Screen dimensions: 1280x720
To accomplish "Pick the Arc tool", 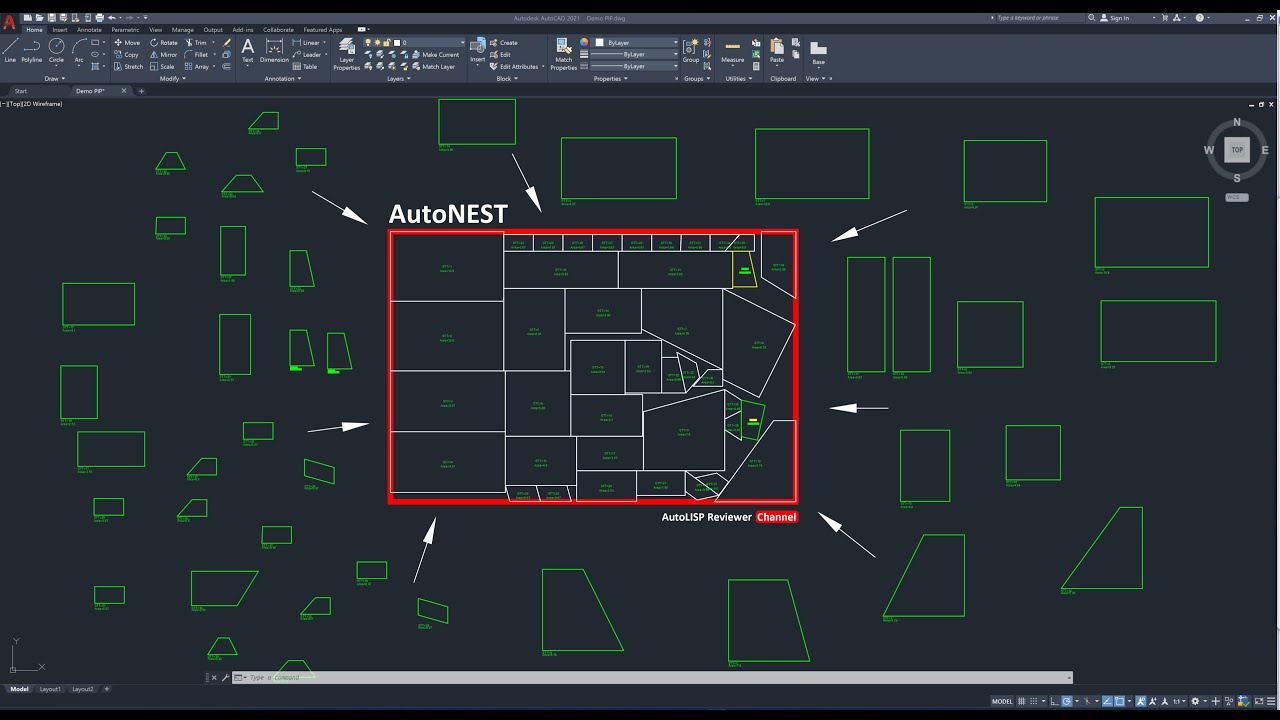I will 79,50.
